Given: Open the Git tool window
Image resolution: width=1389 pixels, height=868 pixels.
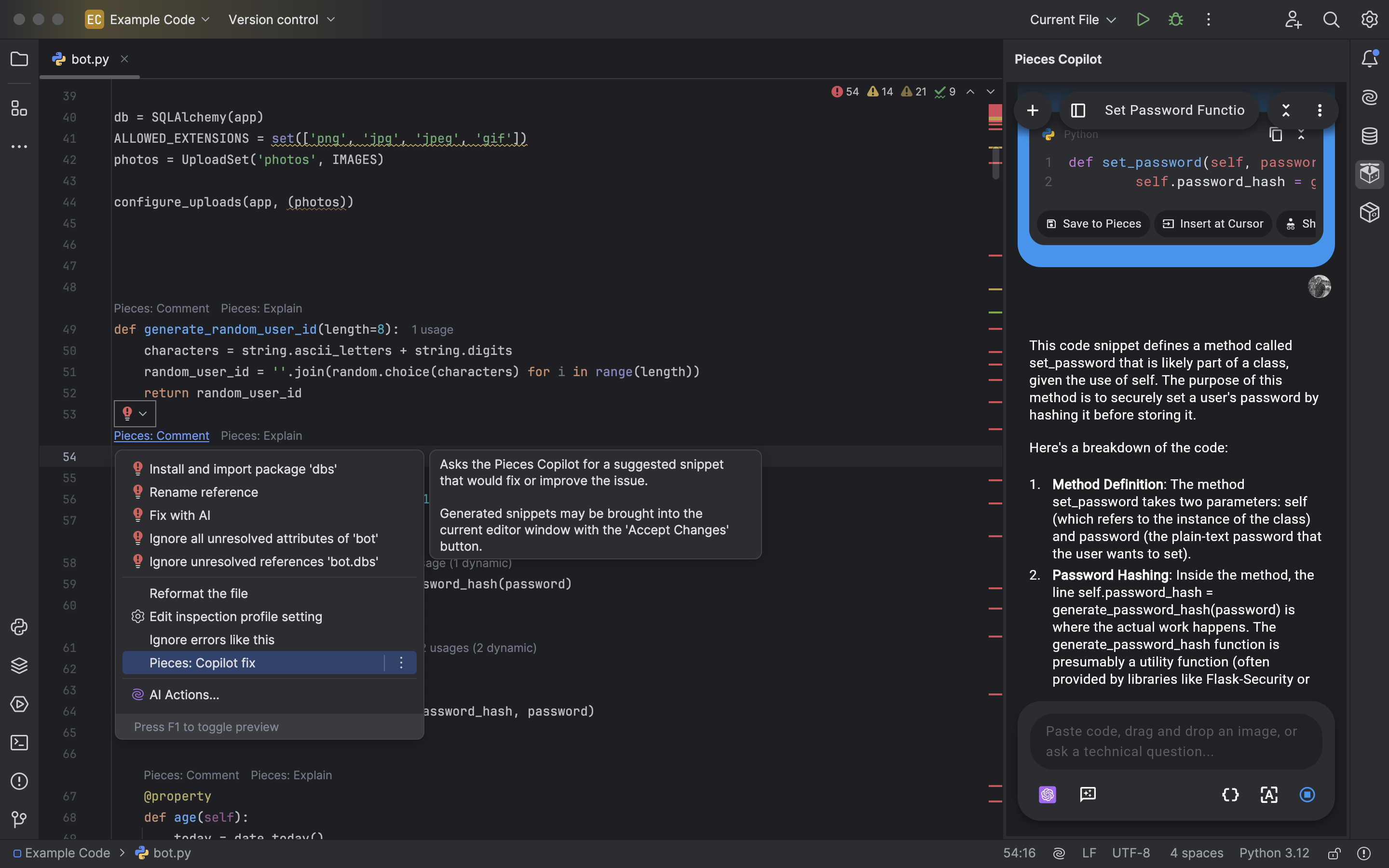Looking at the screenshot, I should pyautogui.click(x=19, y=820).
